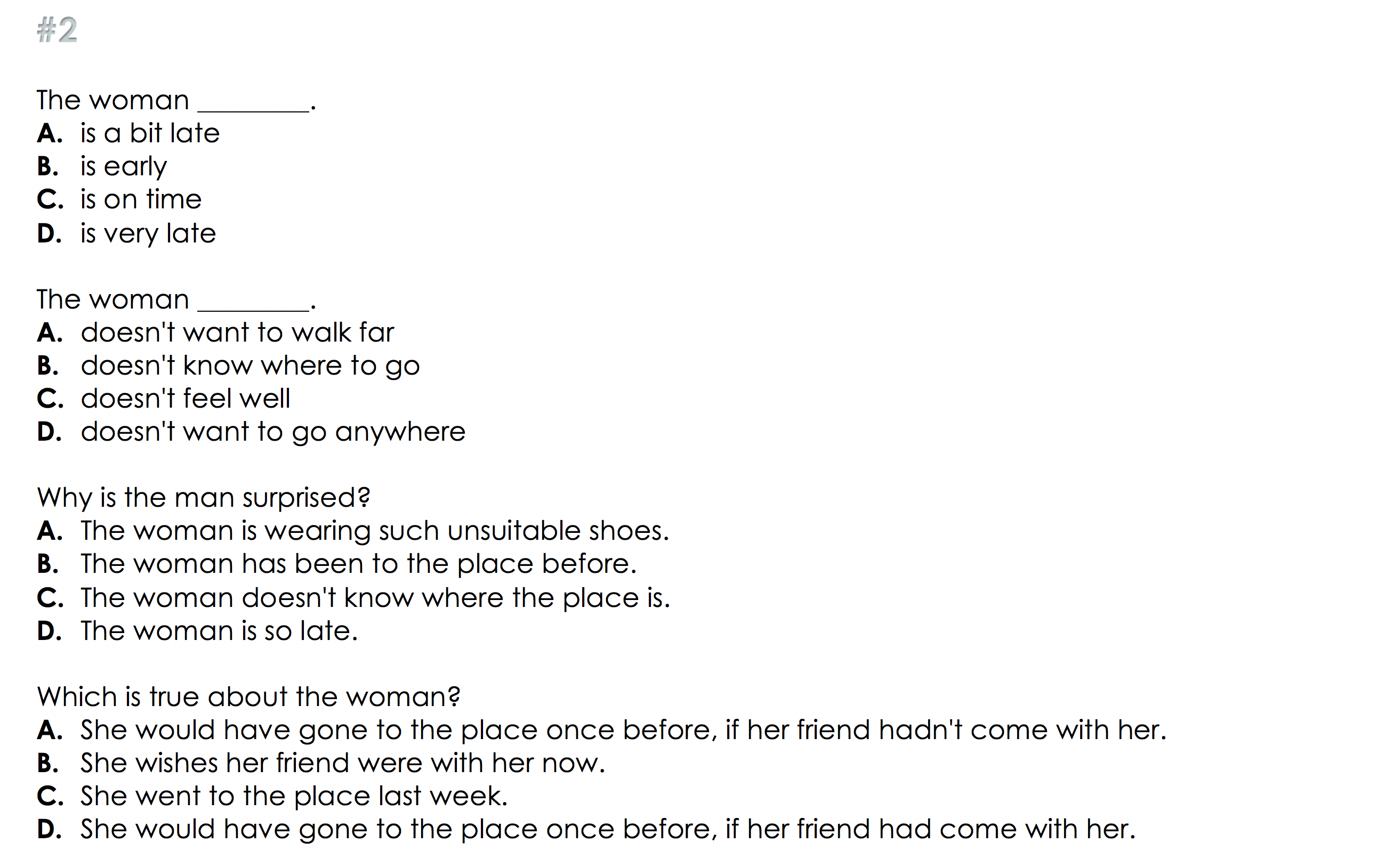The width and height of the screenshot is (1400, 859).
Task: Choose "doesn't want to go anywhere"
Action: [x=273, y=432]
